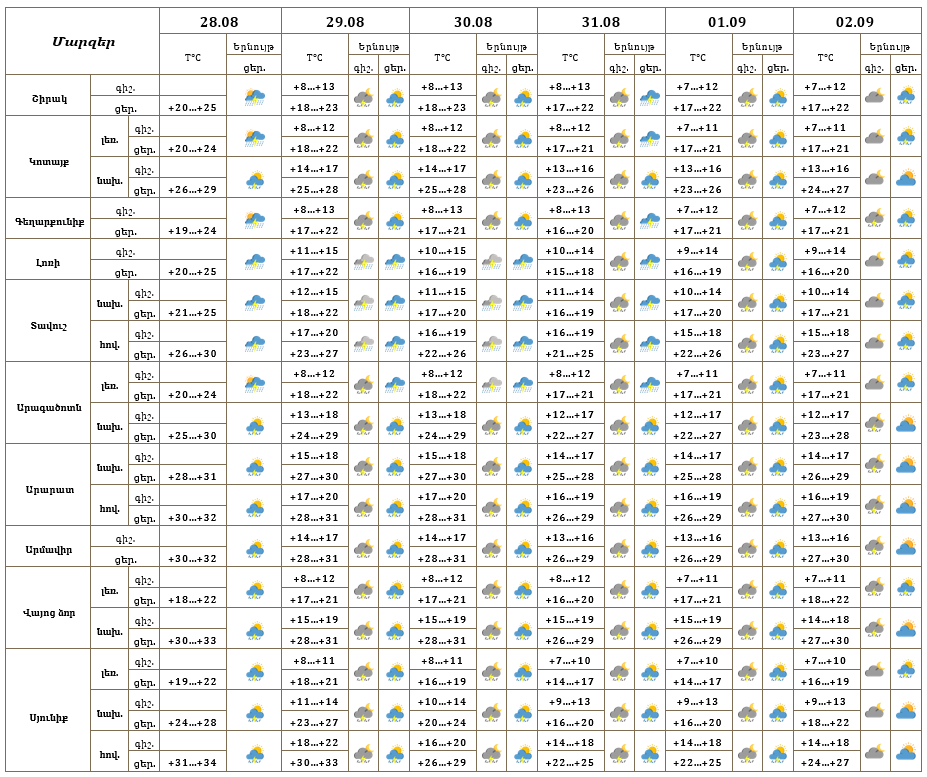Screen dimensions: 927x777
Task: Click Շիրակ weather icon under 28.08
Action: click(x=255, y=96)
